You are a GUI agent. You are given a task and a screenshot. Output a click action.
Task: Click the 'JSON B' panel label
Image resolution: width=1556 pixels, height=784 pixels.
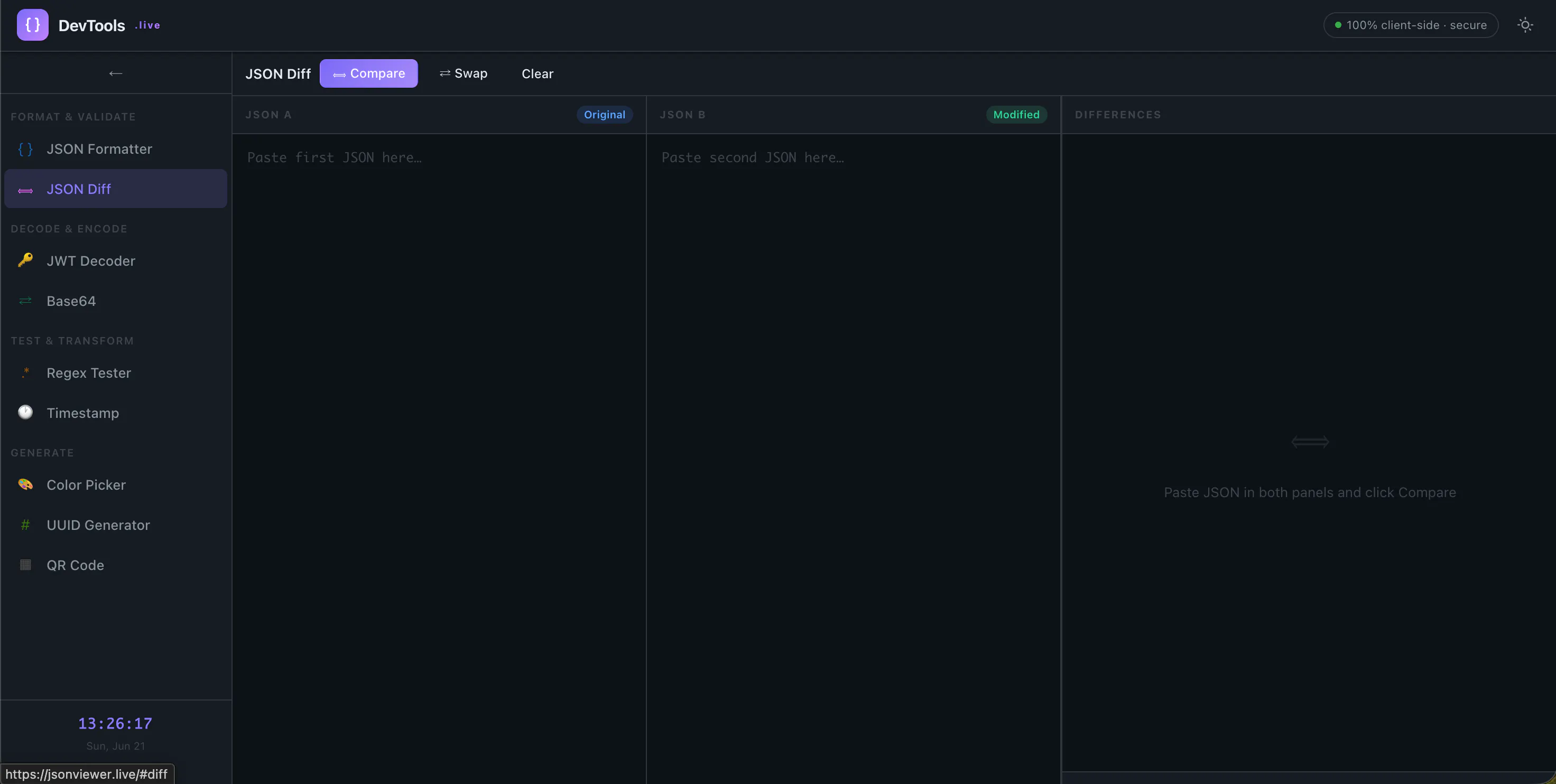[682, 114]
